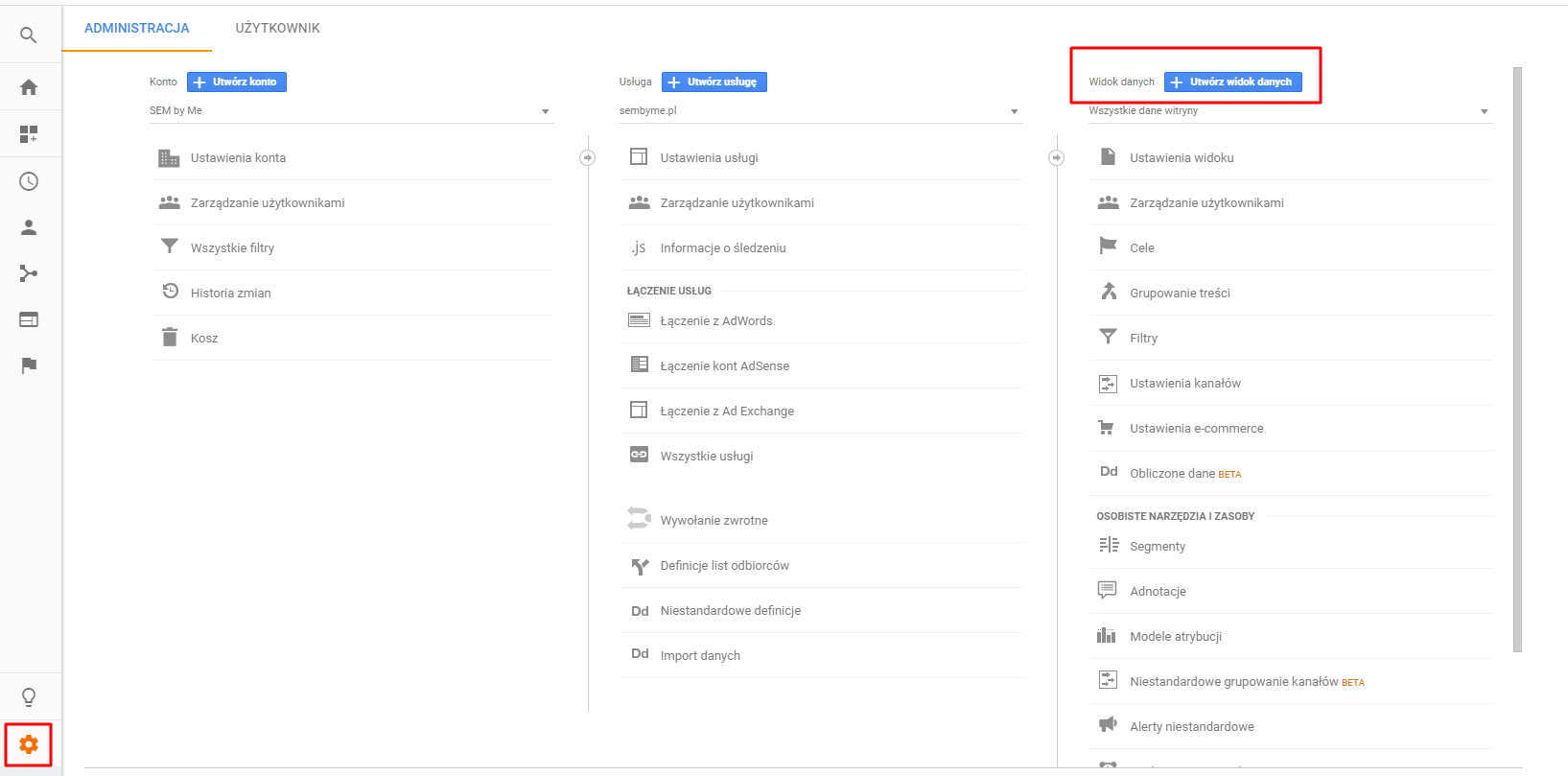Click the Utwórz konto button
This screenshot has height=776, width=1568.
(x=236, y=82)
